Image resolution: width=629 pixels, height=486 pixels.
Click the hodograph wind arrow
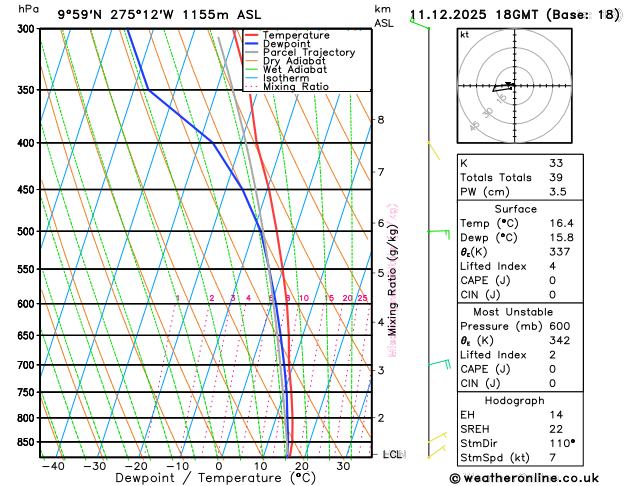[x=503, y=87]
